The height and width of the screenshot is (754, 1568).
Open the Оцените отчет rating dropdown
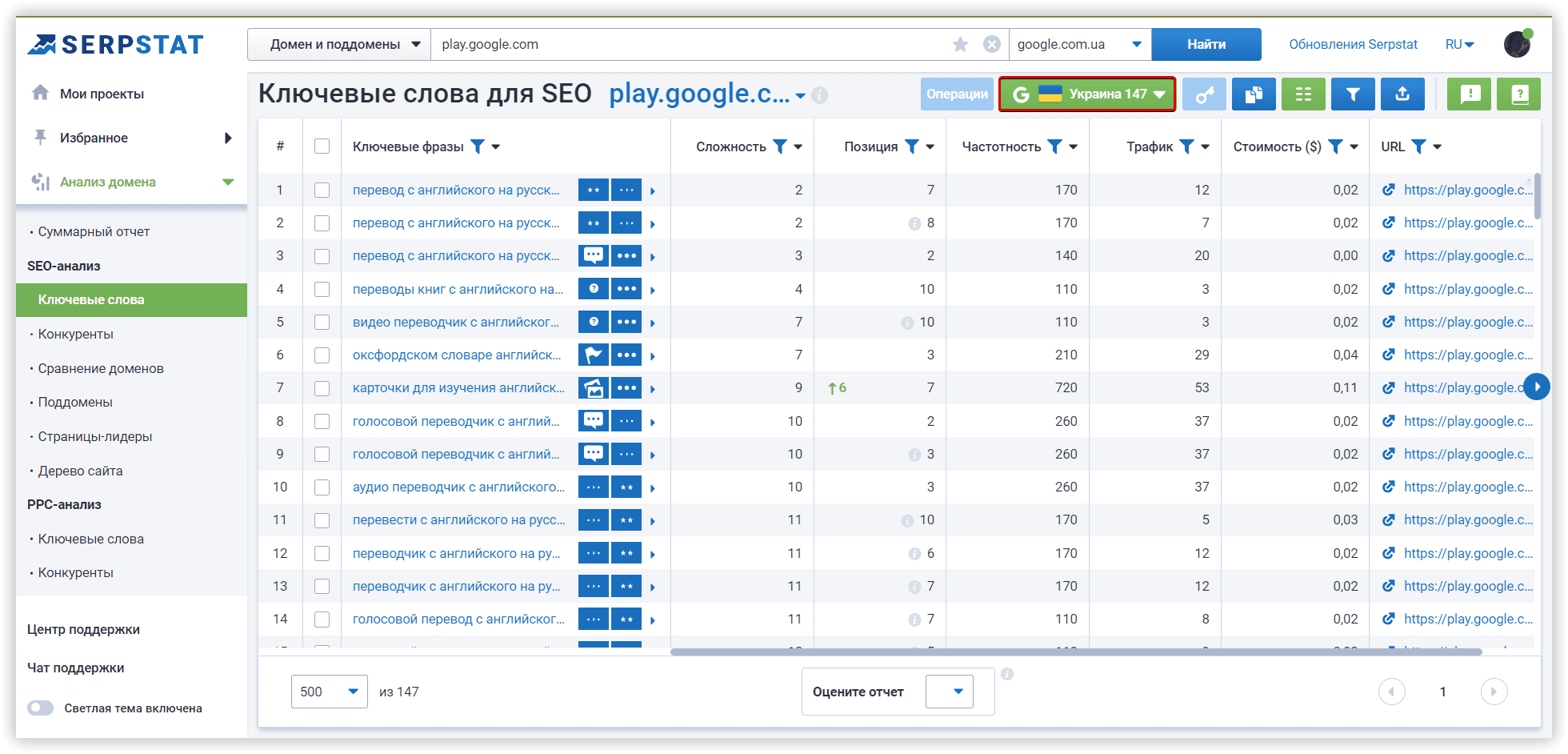pos(950,692)
